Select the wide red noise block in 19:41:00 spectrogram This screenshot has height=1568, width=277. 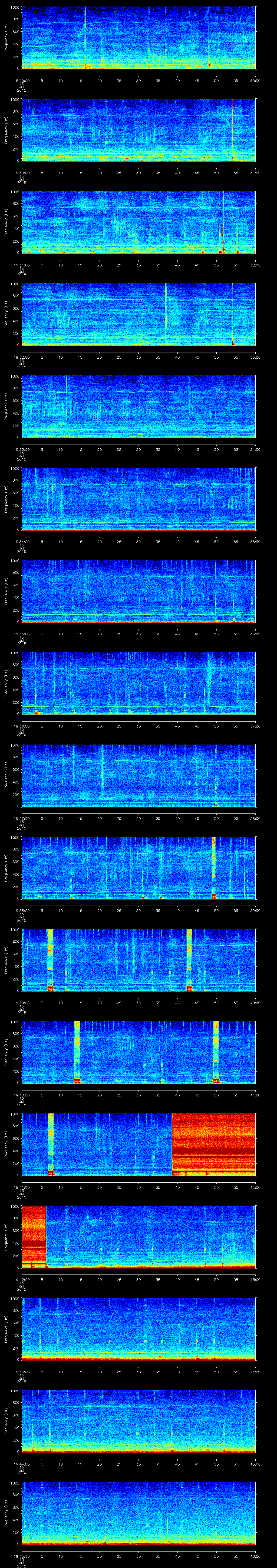click(214, 1144)
